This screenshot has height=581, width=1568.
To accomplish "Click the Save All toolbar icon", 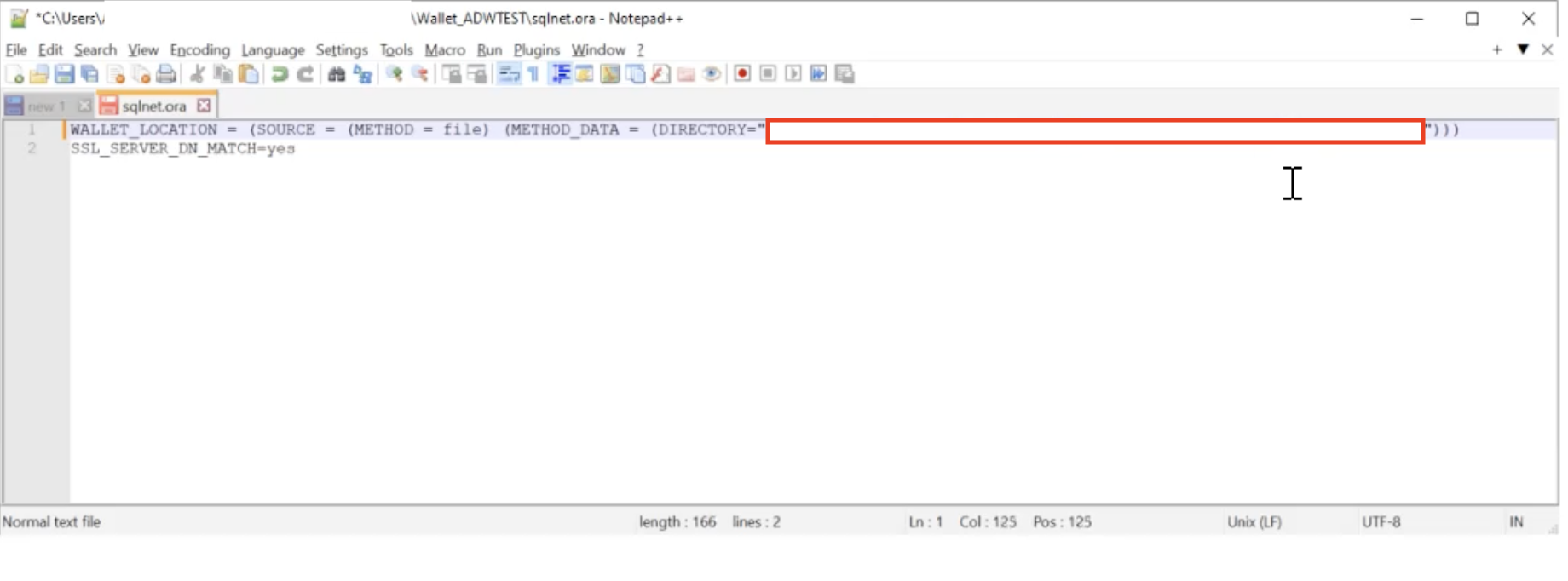I will [89, 74].
